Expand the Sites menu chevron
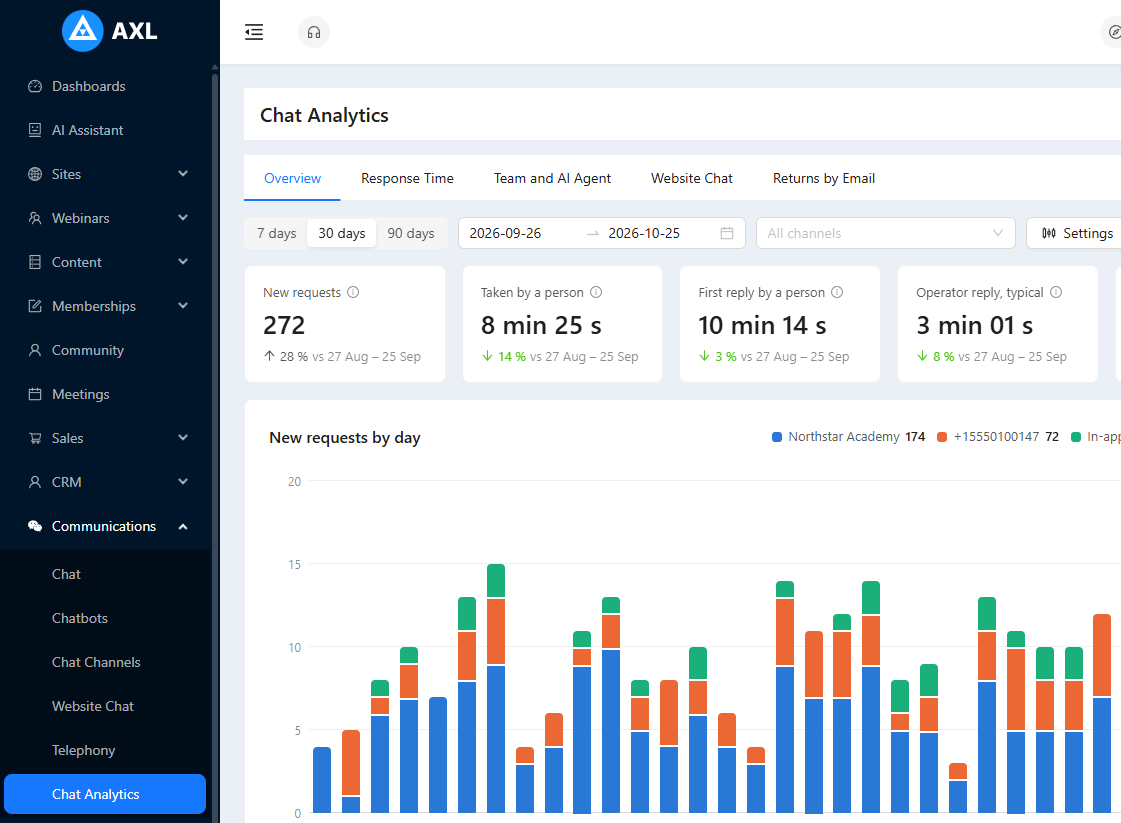The image size is (1121, 823). coord(183,174)
